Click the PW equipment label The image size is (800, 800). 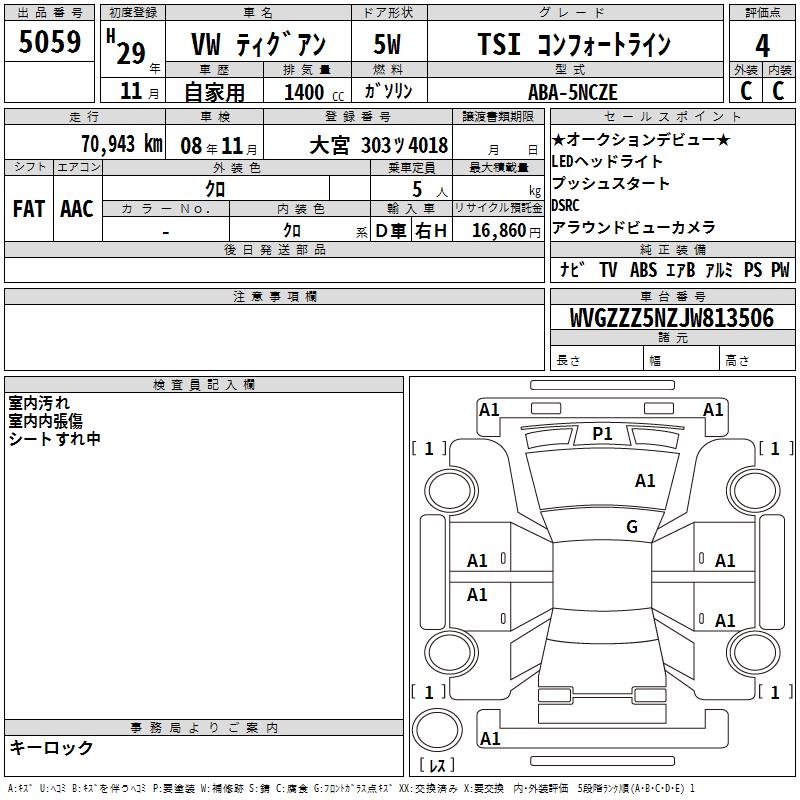pyautogui.click(x=780, y=269)
